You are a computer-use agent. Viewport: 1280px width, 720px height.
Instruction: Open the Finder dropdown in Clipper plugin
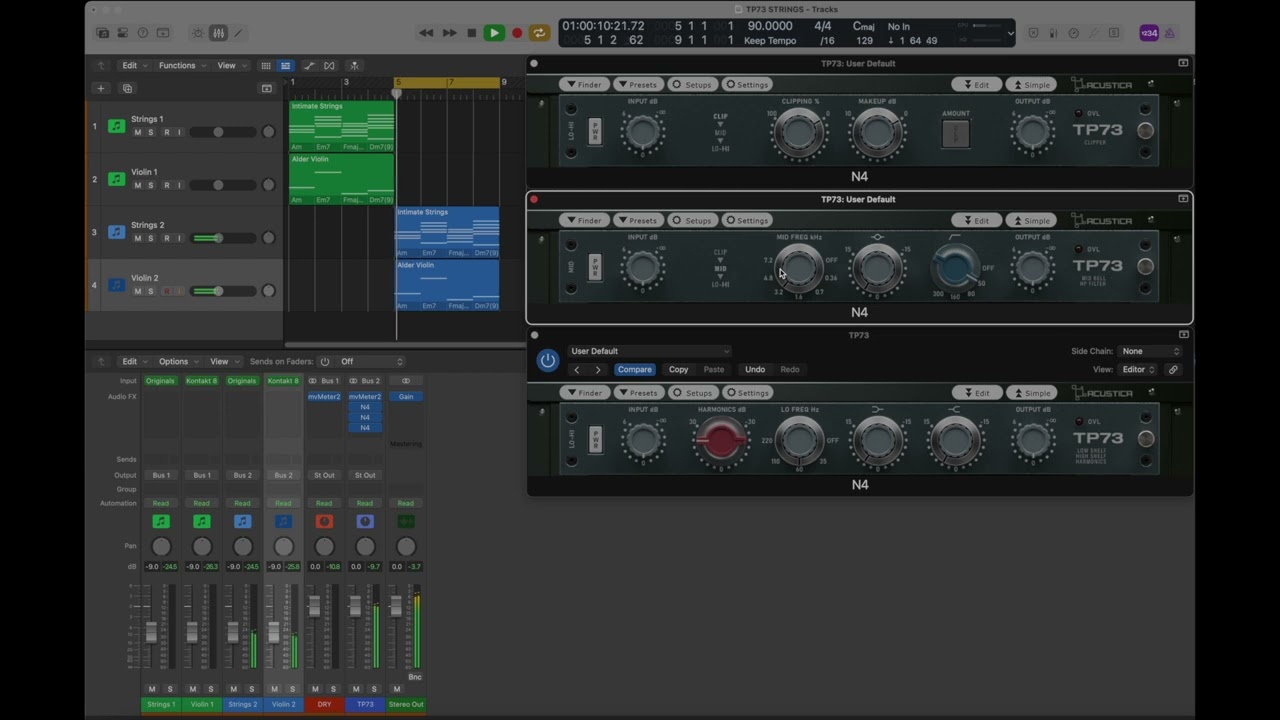(x=584, y=84)
